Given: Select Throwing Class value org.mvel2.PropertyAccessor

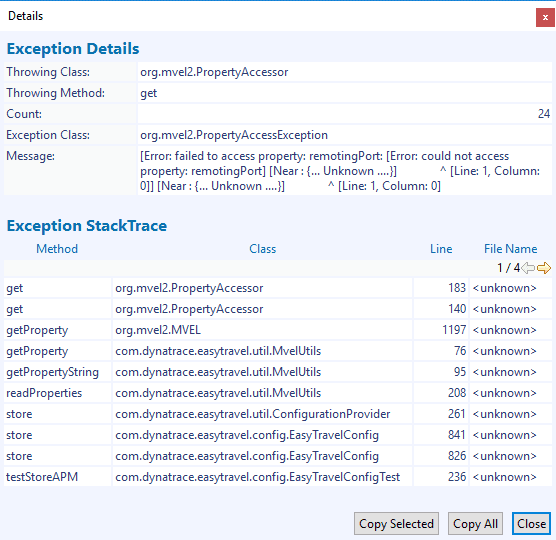Looking at the screenshot, I should click(345, 72).
